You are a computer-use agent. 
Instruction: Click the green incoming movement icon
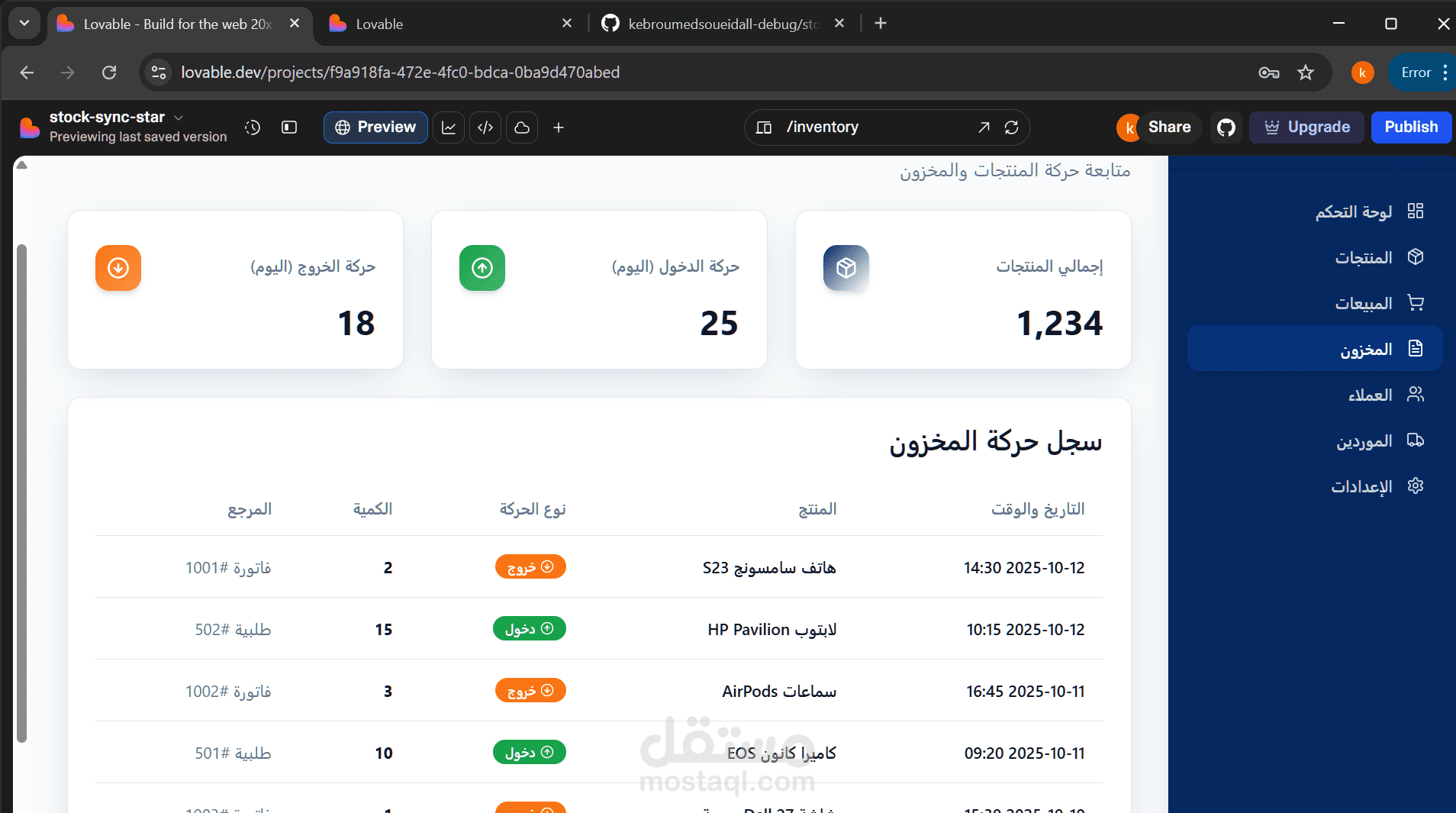pos(482,268)
